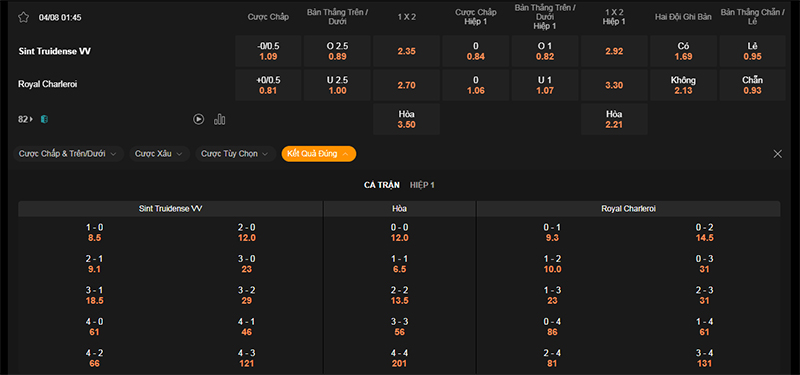This screenshot has height=375, width=800.
Task: Open live stream play icon
Action: 198,119
